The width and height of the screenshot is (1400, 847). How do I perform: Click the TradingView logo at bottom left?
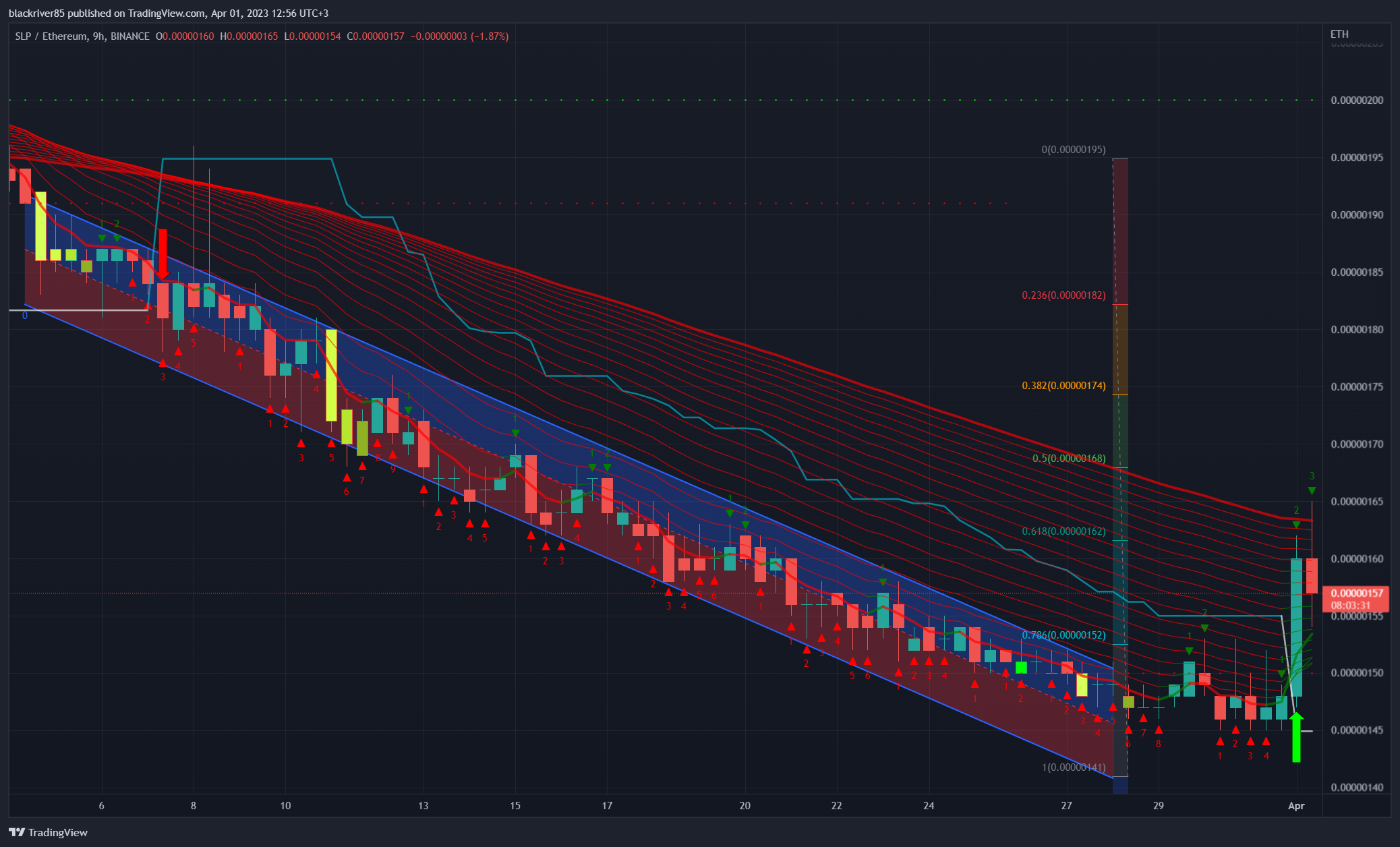(48, 832)
